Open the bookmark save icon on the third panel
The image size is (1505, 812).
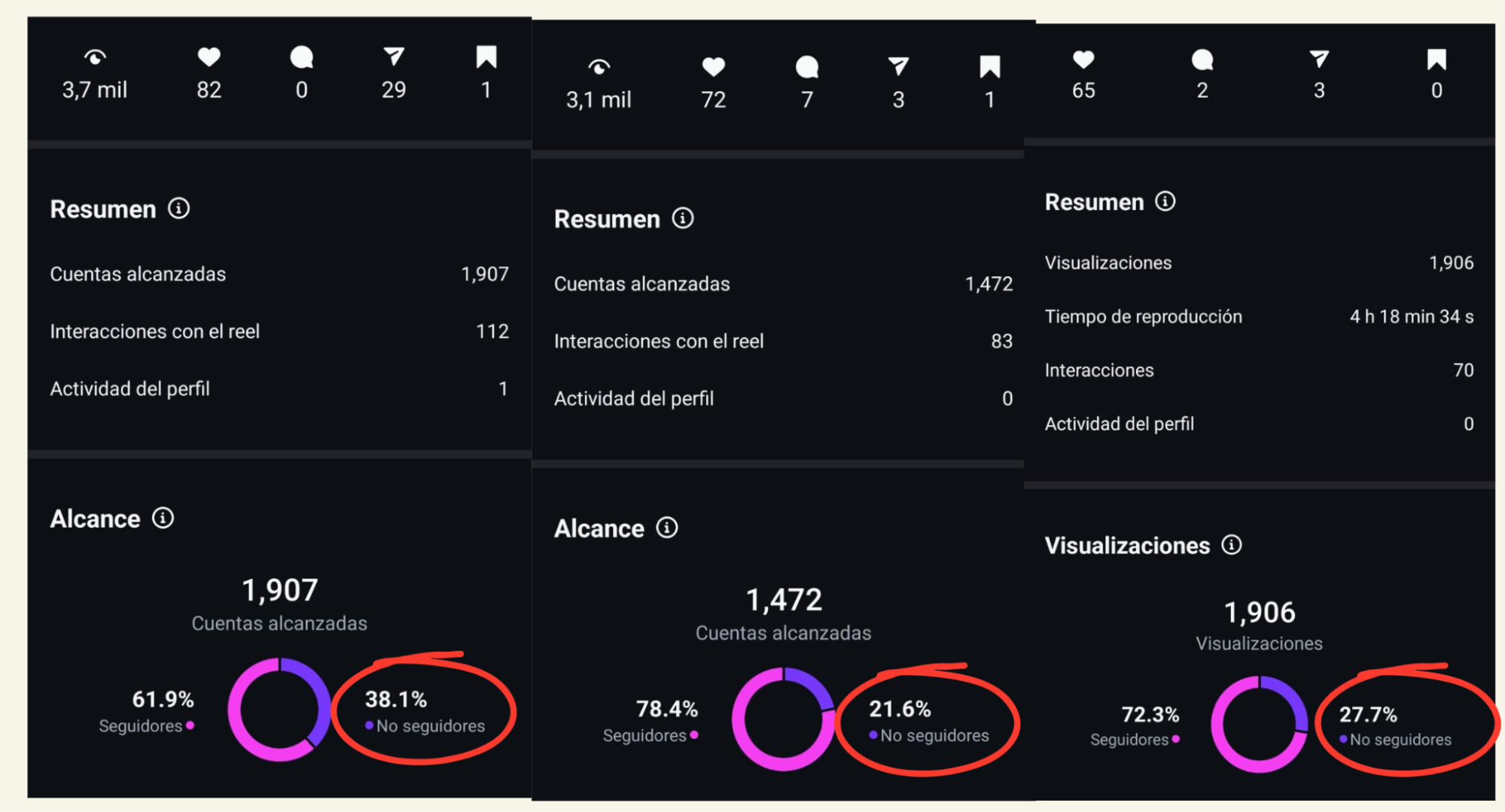tap(1436, 60)
